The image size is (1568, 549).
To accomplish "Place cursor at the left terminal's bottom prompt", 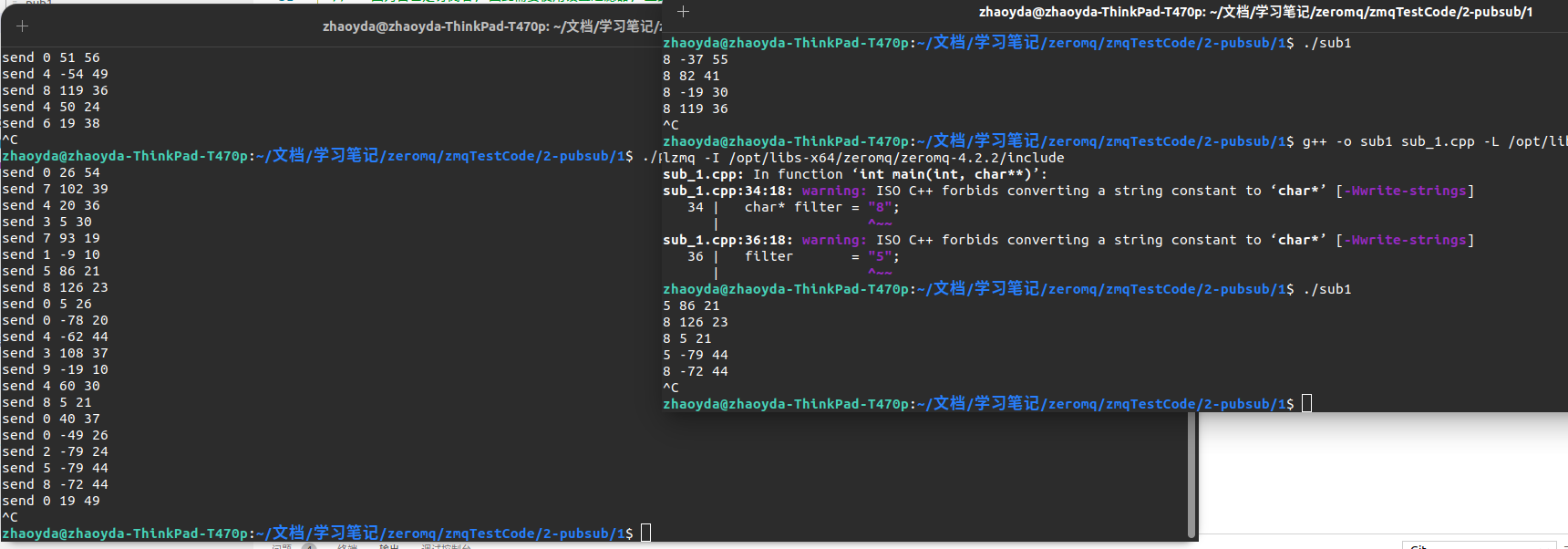I will coord(645,533).
